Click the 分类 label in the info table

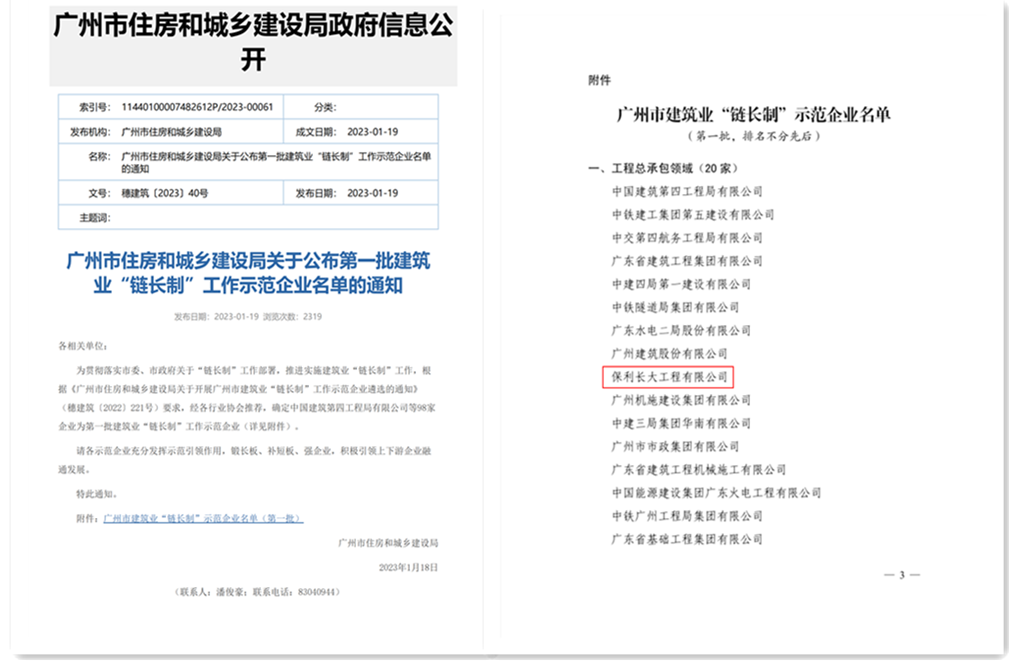tap(325, 107)
